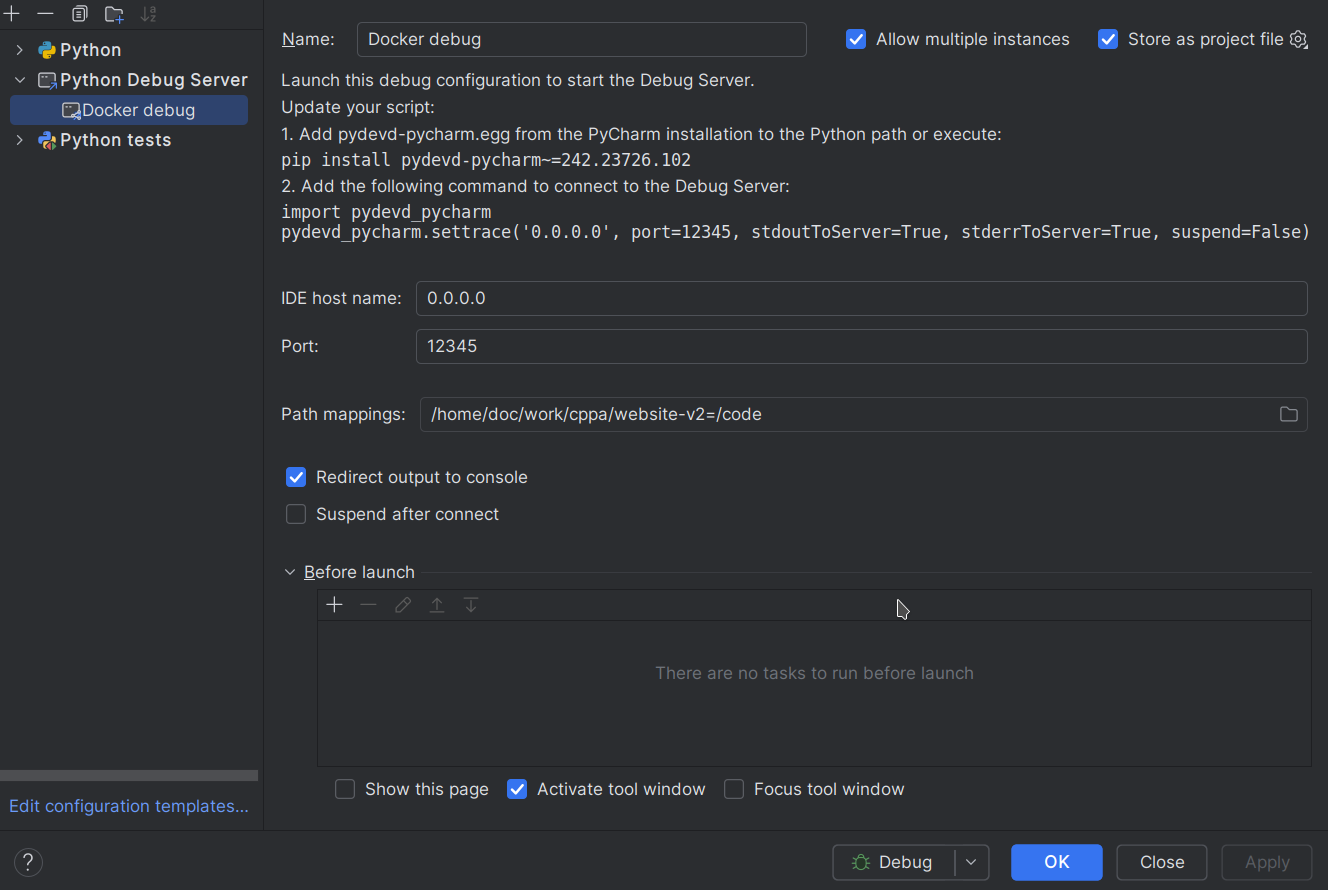Disable Redirect output to console
Image resolution: width=1328 pixels, height=890 pixels.
296,477
